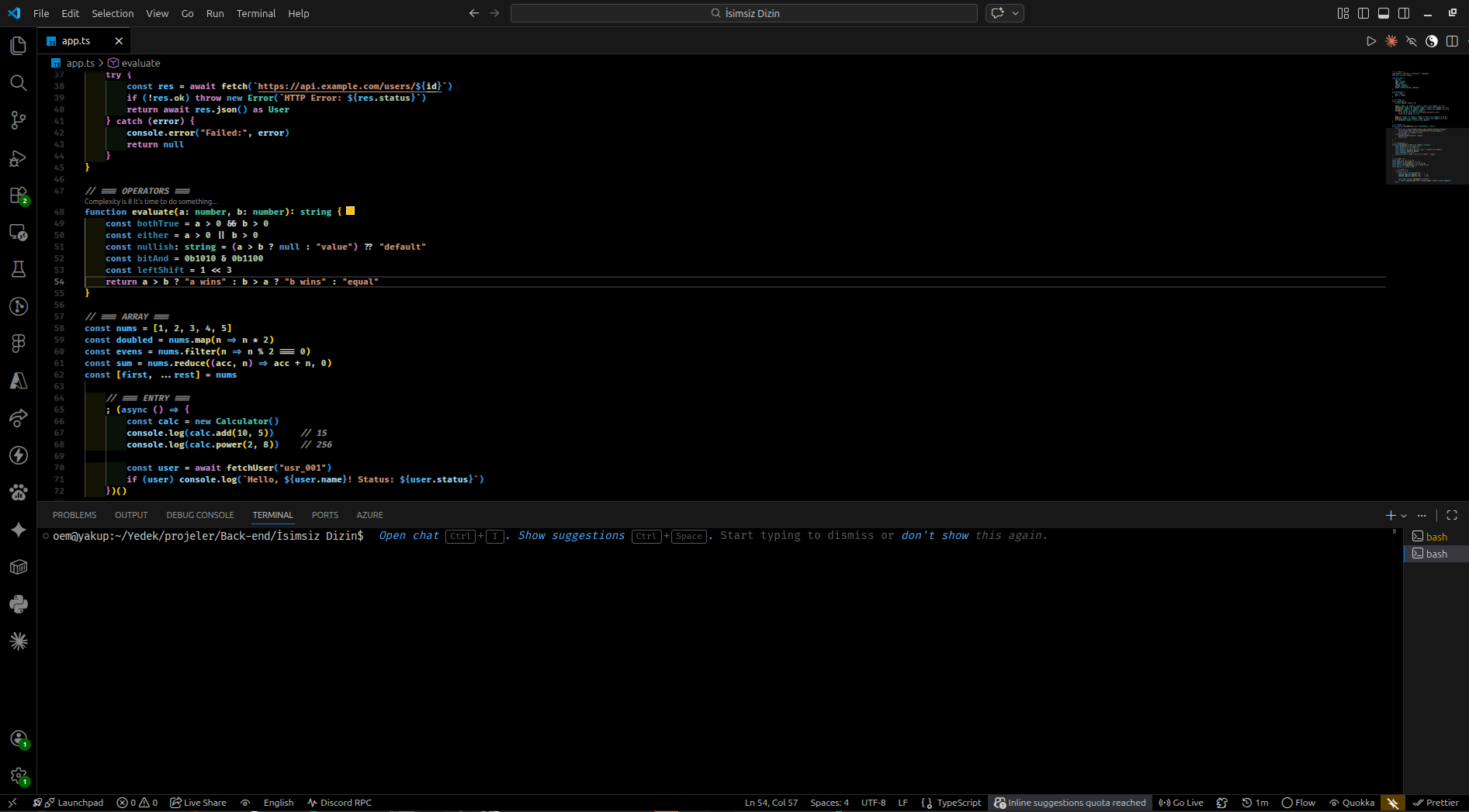Open the Python extension icon
The width and height of the screenshot is (1469, 812).
pyautogui.click(x=19, y=604)
